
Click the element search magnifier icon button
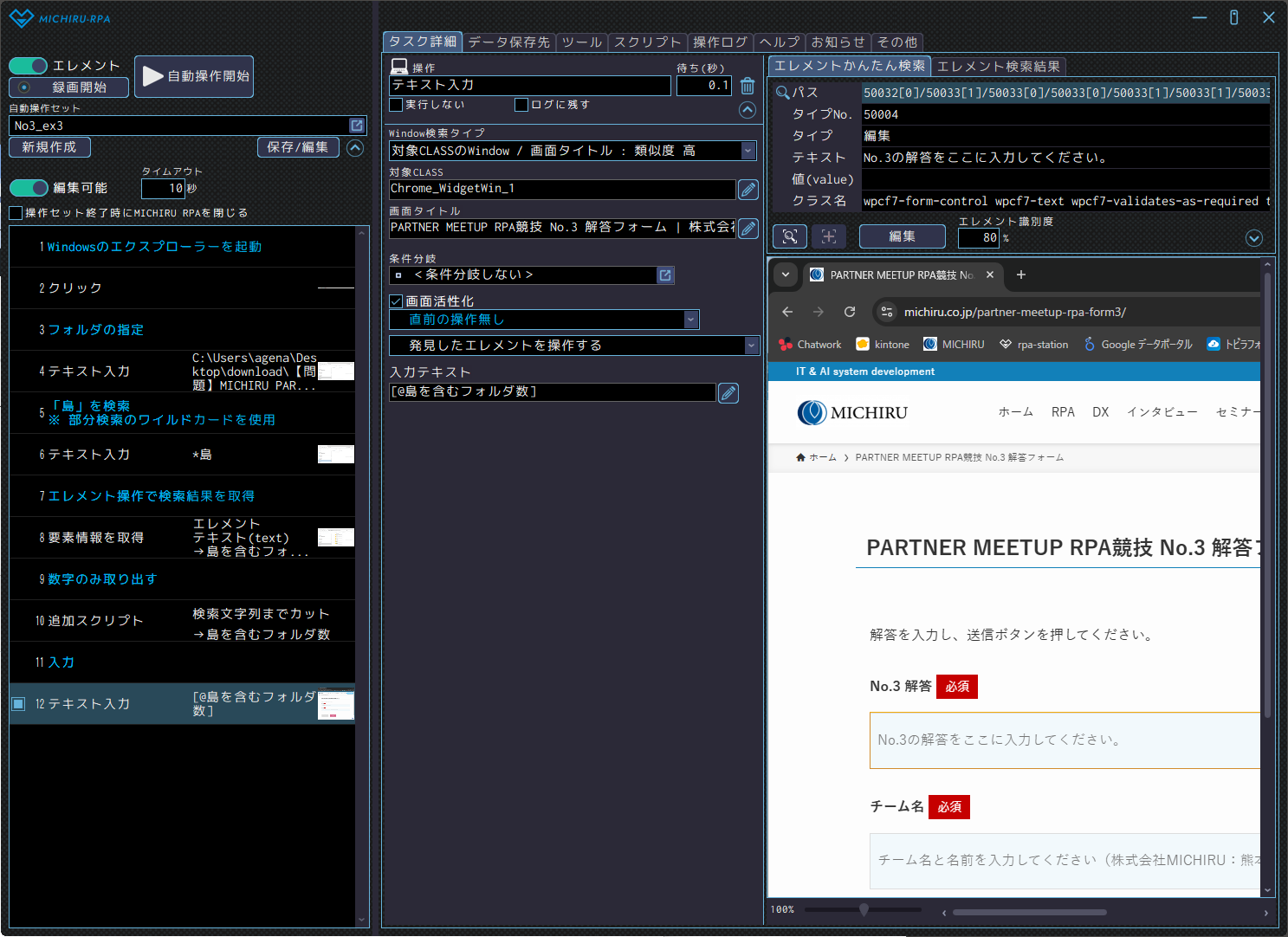click(x=789, y=236)
